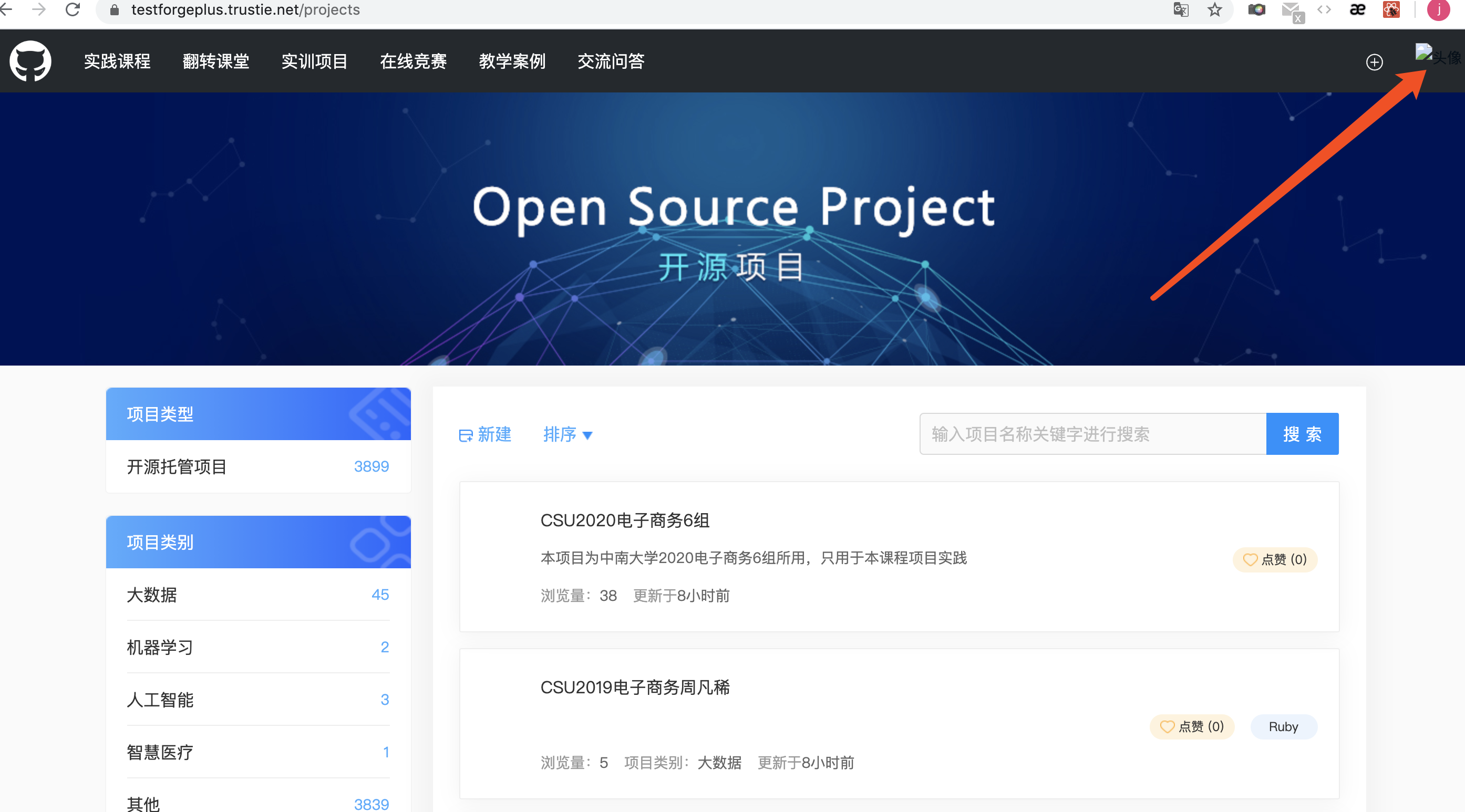
Task: Click 新建 to create a project
Action: click(x=485, y=434)
